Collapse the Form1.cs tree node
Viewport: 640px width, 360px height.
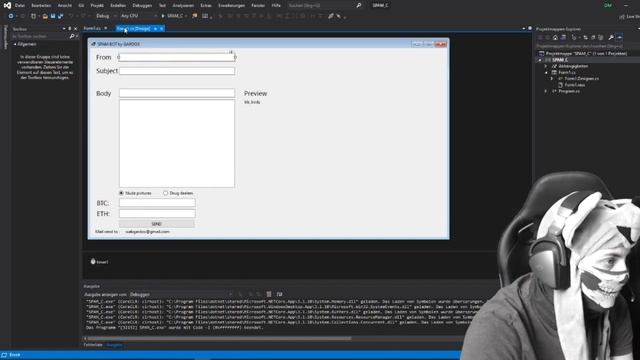pyautogui.click(x=546, y=72)
